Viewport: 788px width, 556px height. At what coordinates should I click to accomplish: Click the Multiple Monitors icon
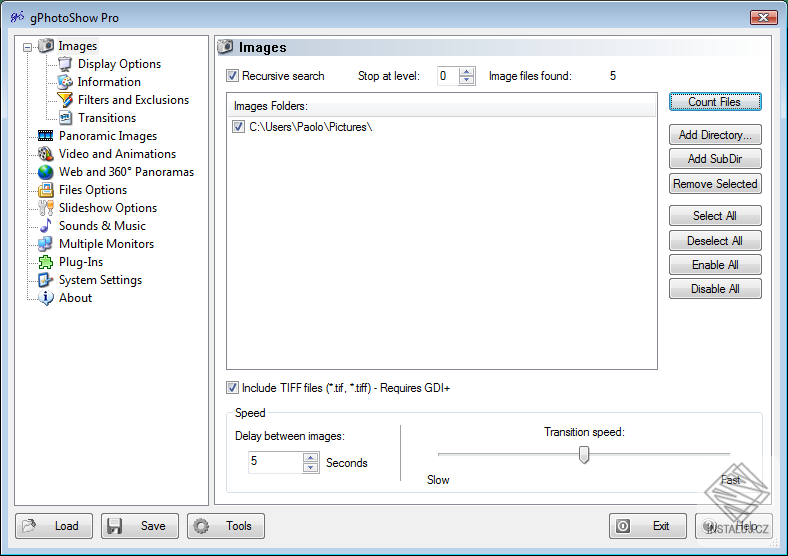coord(46,244)
